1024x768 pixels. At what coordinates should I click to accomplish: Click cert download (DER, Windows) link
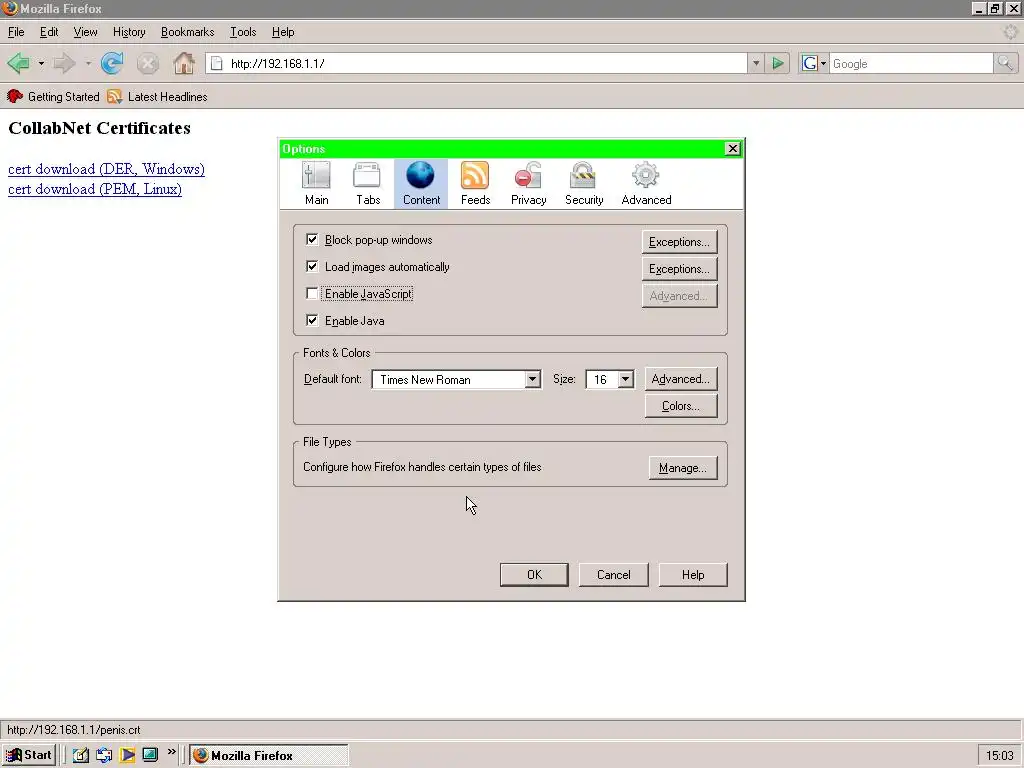tap(106, 169)
